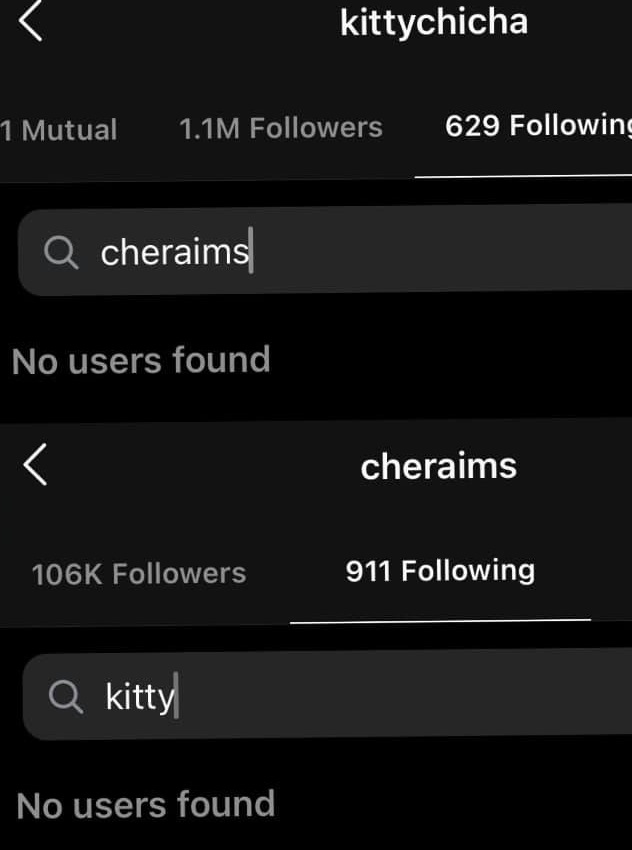Click blank space inside kitty search bar
Screen dimensions: 632x850
420,696
